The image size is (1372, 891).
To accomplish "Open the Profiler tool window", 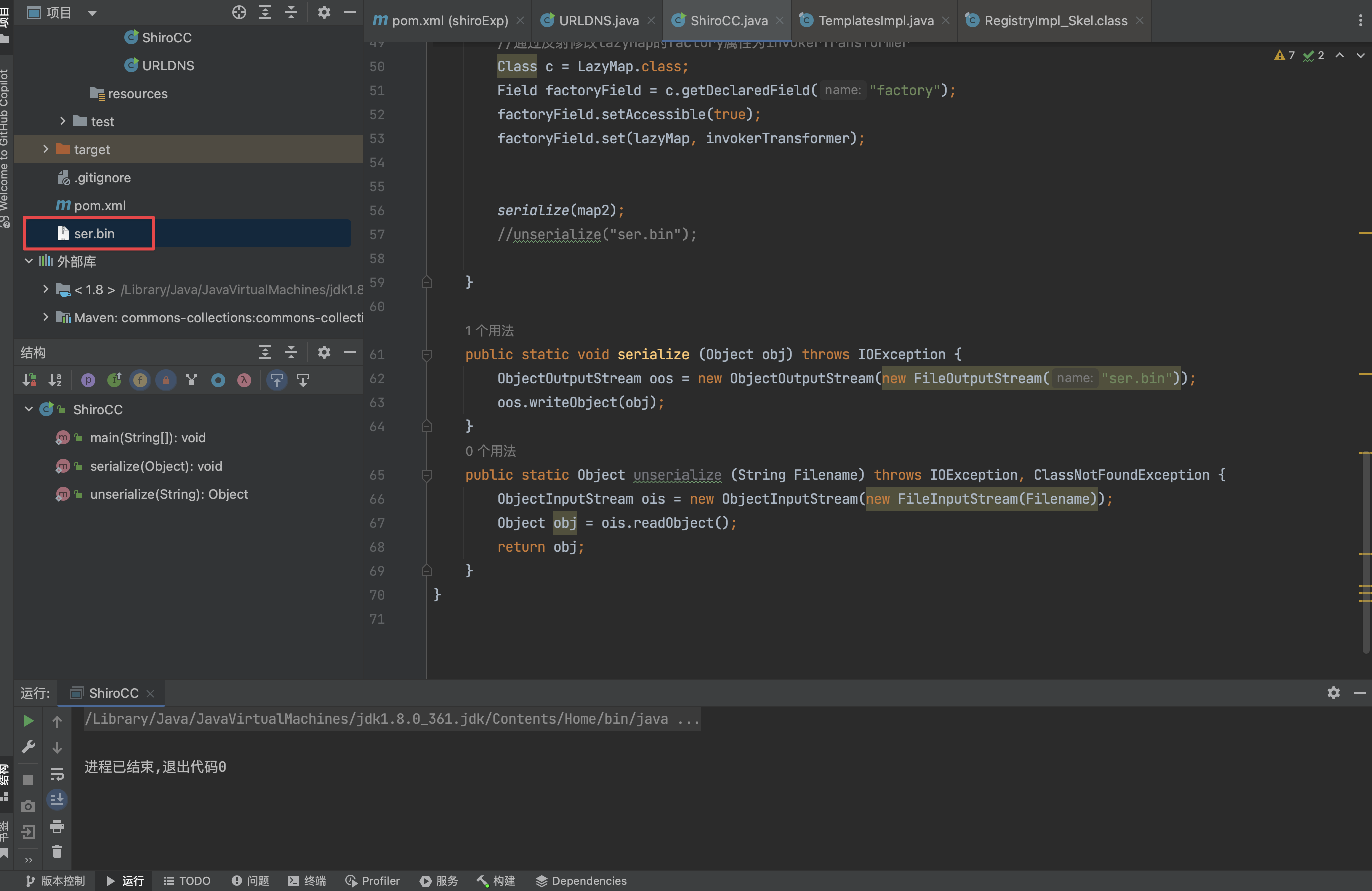I will click(x=372, y=880).
